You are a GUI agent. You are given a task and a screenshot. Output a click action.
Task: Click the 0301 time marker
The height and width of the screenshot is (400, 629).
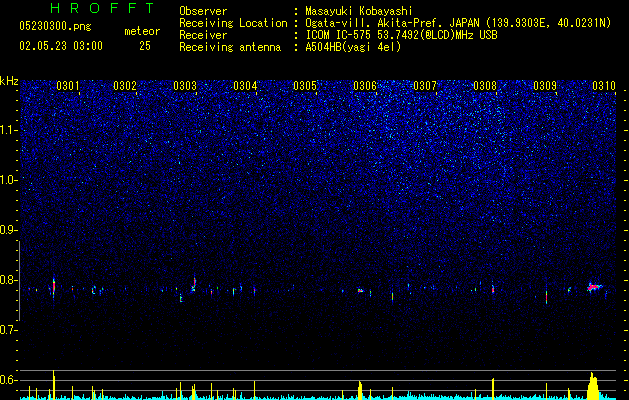coord(68,86)
